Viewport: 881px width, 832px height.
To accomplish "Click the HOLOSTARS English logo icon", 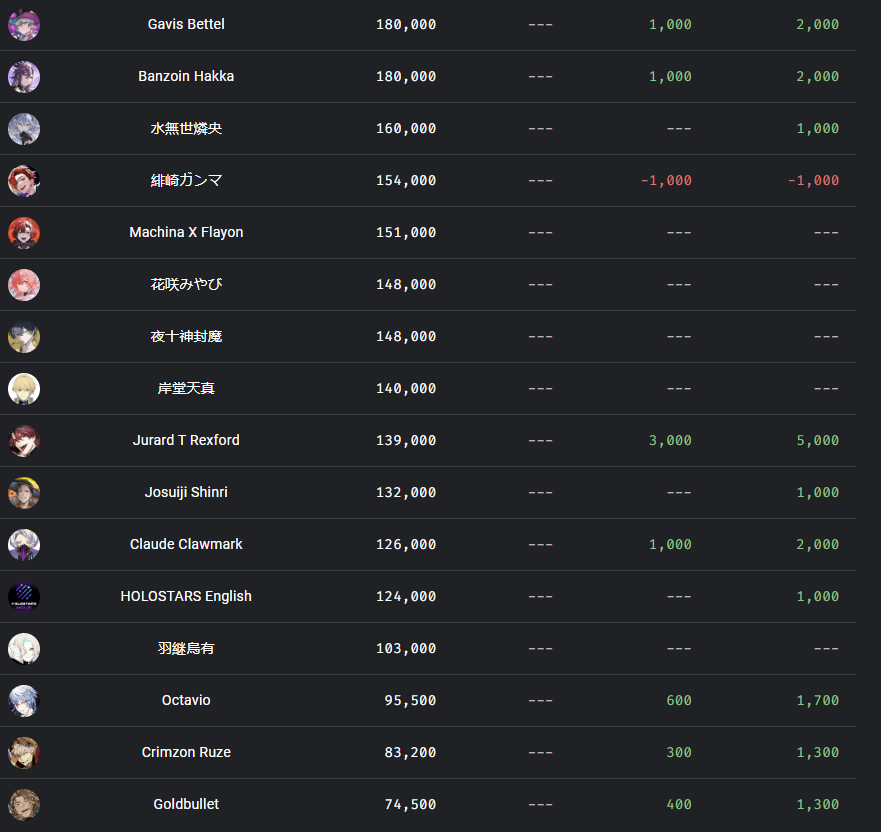I will pos(24,597).
